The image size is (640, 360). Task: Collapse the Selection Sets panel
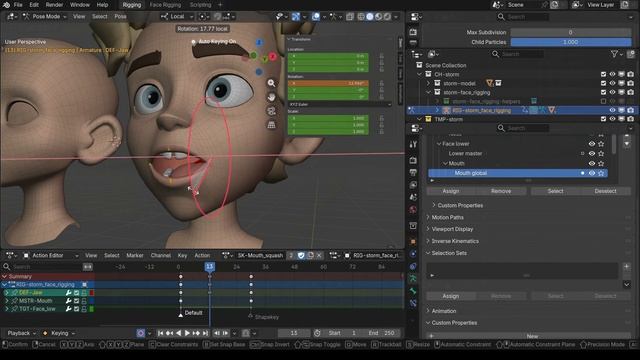pyautogui.click(x=449, y=253)
